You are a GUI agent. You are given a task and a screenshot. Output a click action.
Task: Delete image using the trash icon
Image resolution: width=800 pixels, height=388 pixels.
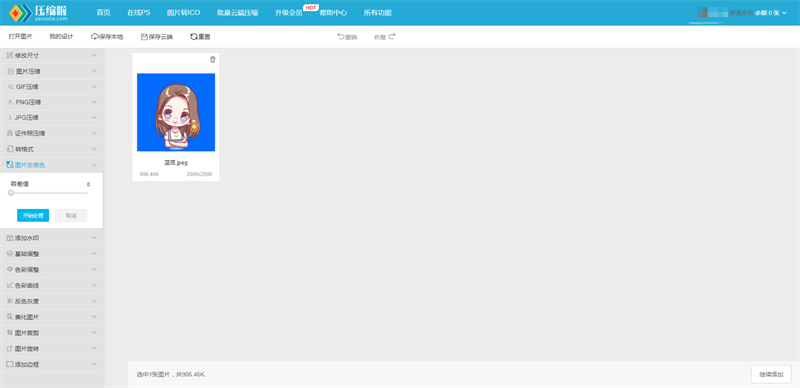coord(213,60)
